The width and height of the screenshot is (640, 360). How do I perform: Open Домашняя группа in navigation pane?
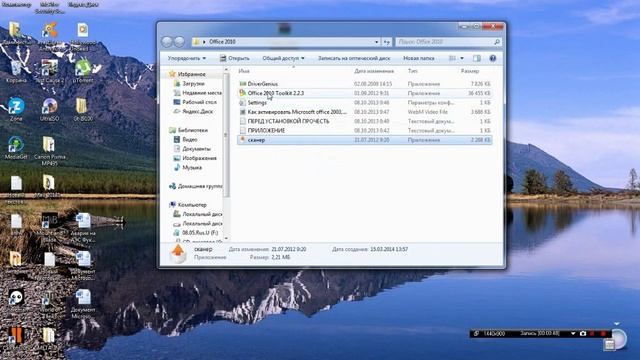pos(196,186)
